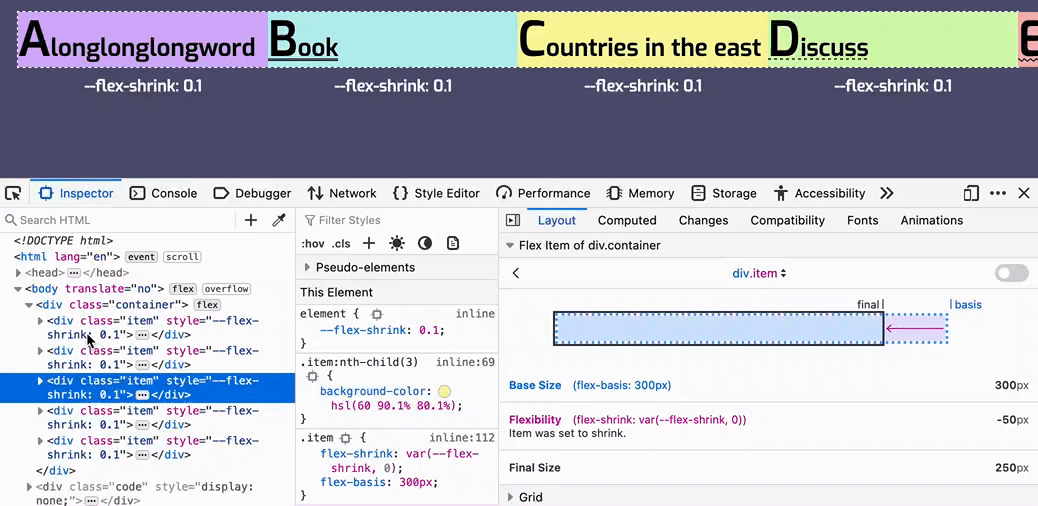1038x506 pixels.
Task: Open the Computed tab
Action: (x=627, y=220)
